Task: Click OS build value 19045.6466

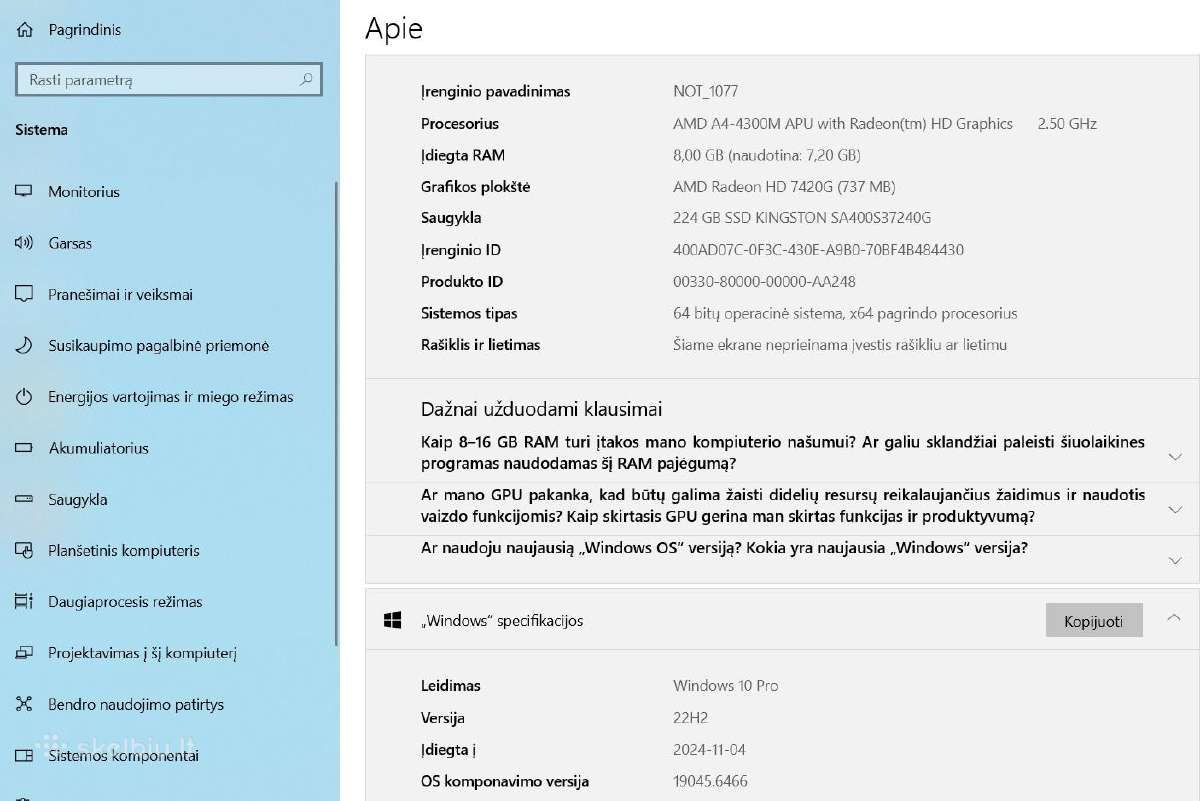Action: point(710,781)
